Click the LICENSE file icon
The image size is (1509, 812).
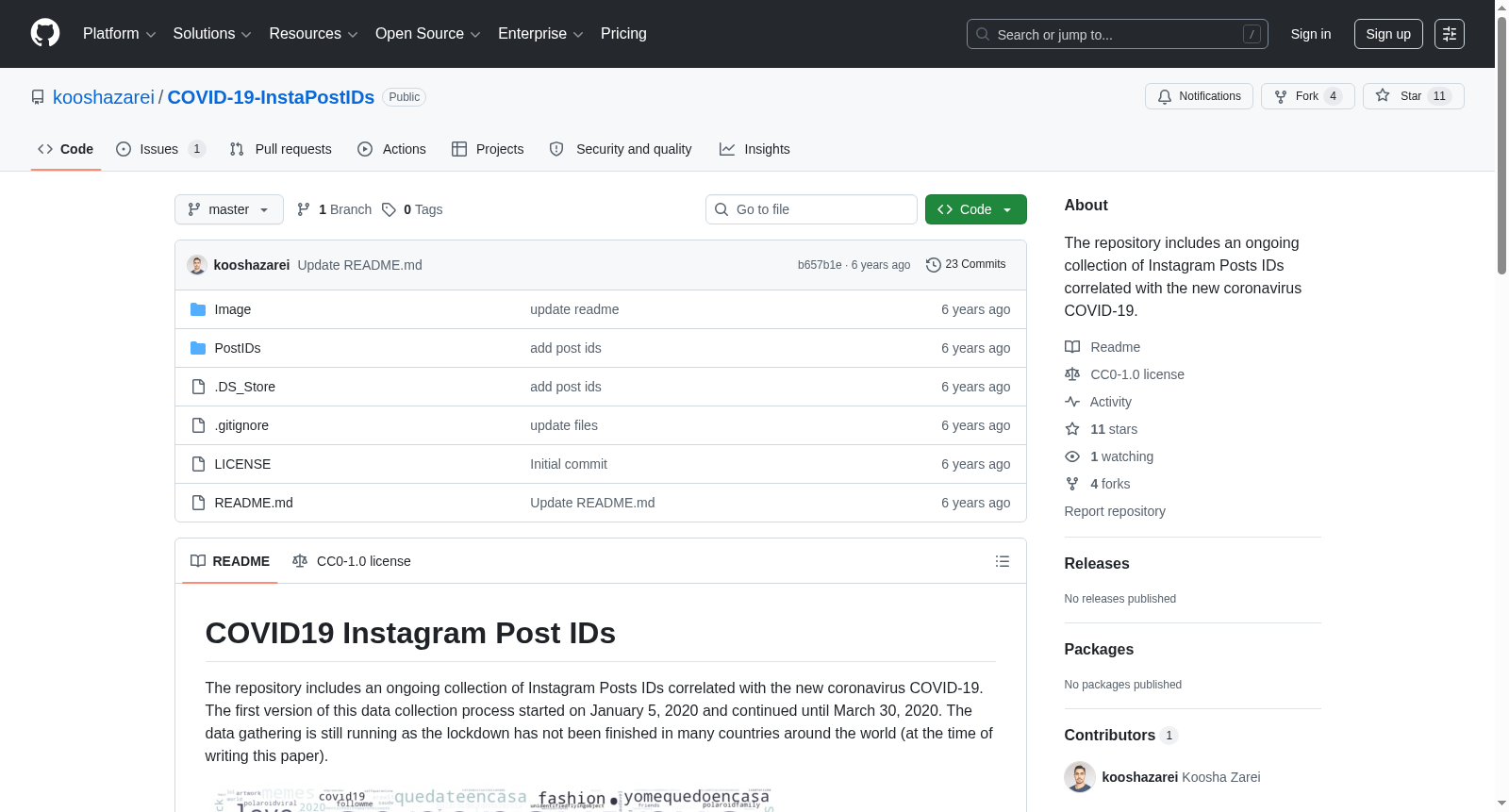click(x=198, y=464)
